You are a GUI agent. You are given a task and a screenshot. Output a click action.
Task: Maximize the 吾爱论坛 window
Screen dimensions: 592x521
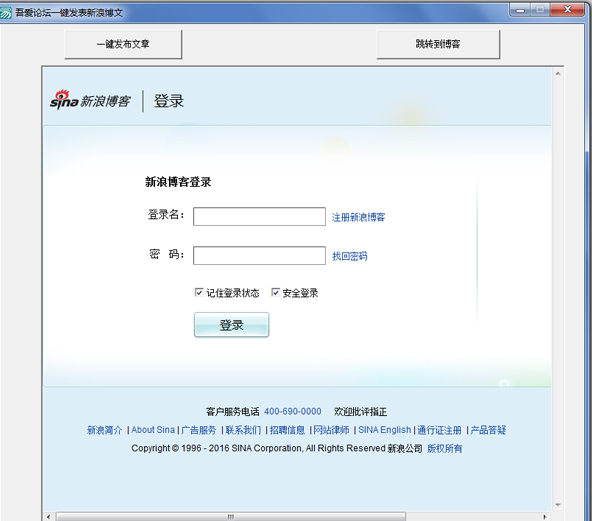click(540, 9)
